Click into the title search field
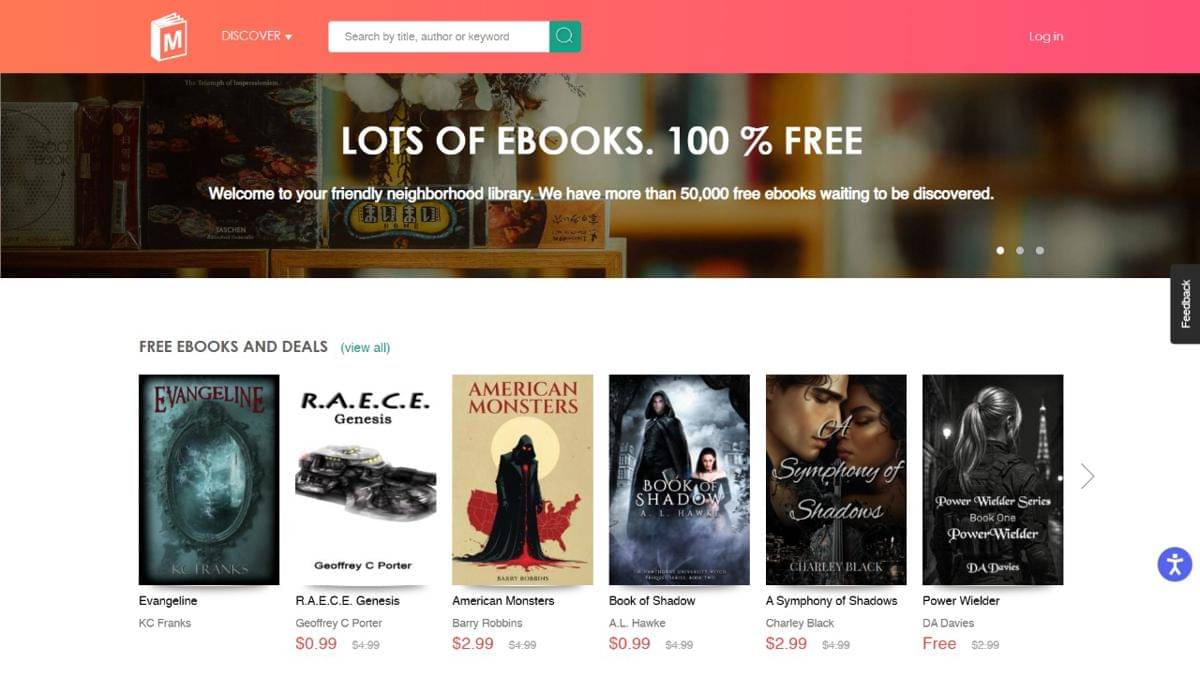Viewport: 1200px width, 676px height. [439, 36]
